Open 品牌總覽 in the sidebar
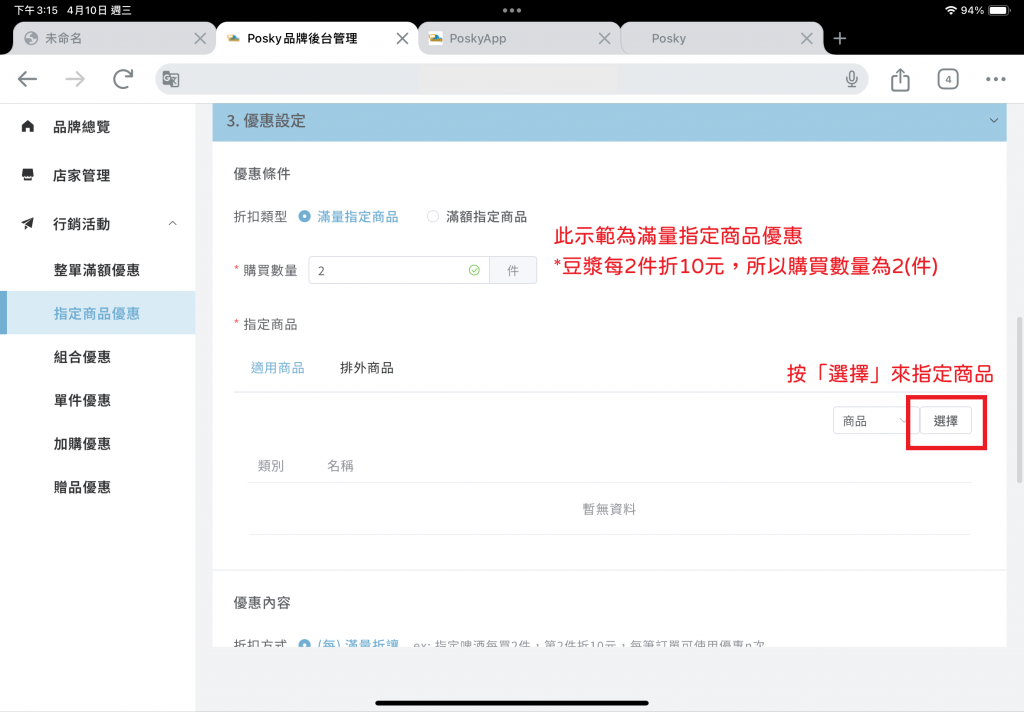The height and width of the screenshot is (712, 1024). click(82, 127)
